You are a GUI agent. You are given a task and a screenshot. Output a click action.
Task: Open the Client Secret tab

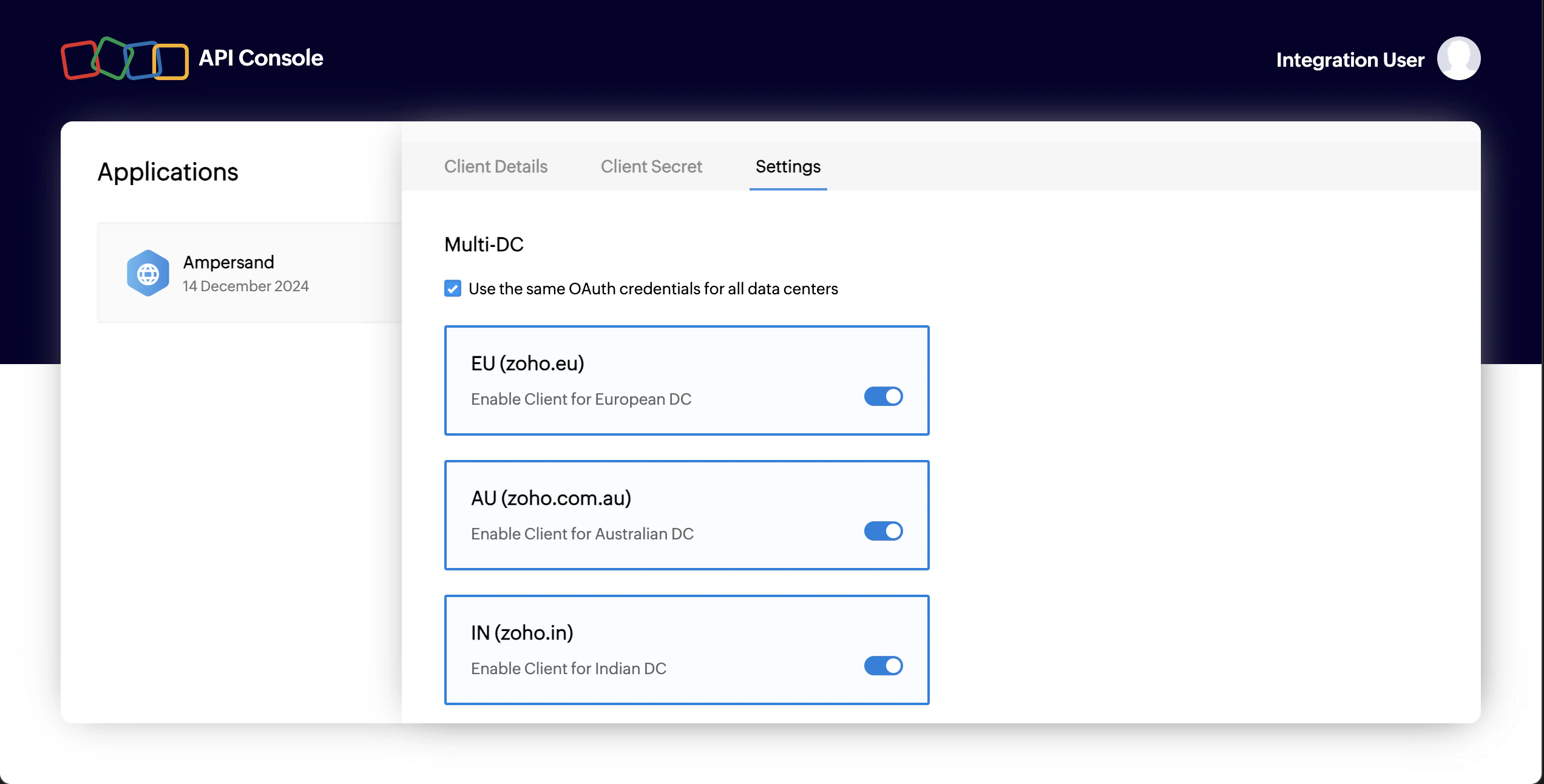[x=651, y=166]
